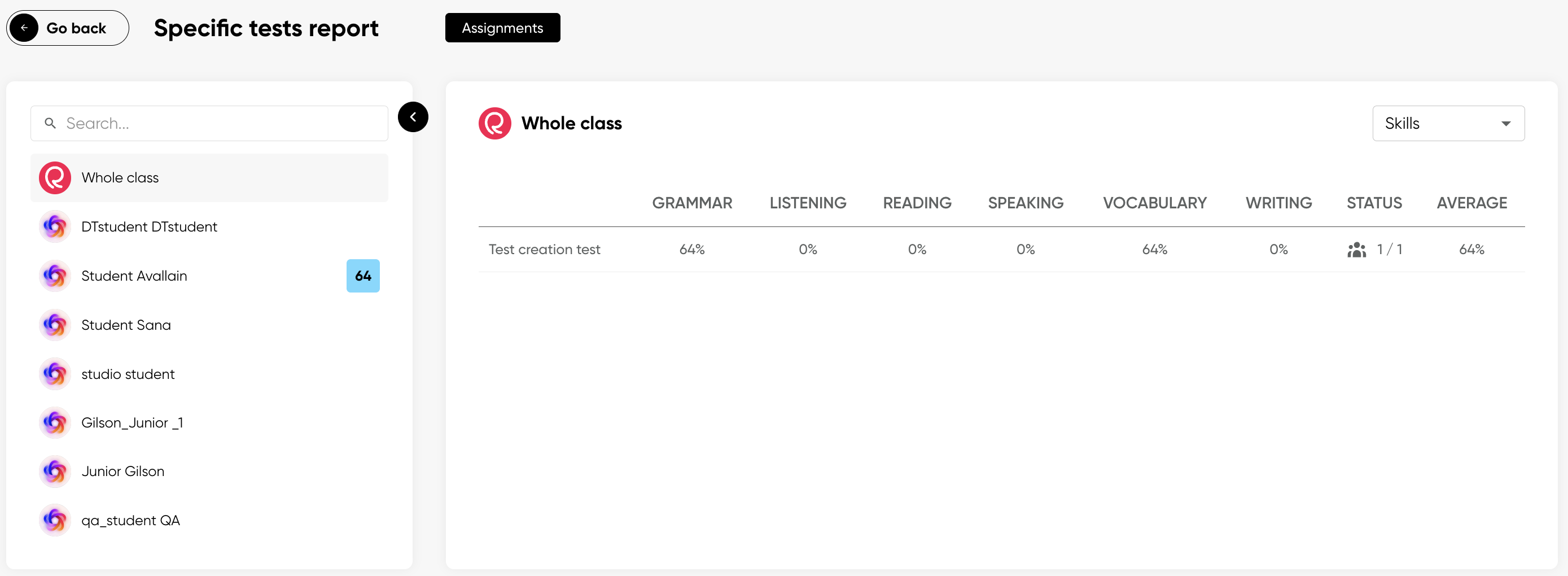
Task: Click the Skills dropdown arrow
Action: [x=1505, y=124]
